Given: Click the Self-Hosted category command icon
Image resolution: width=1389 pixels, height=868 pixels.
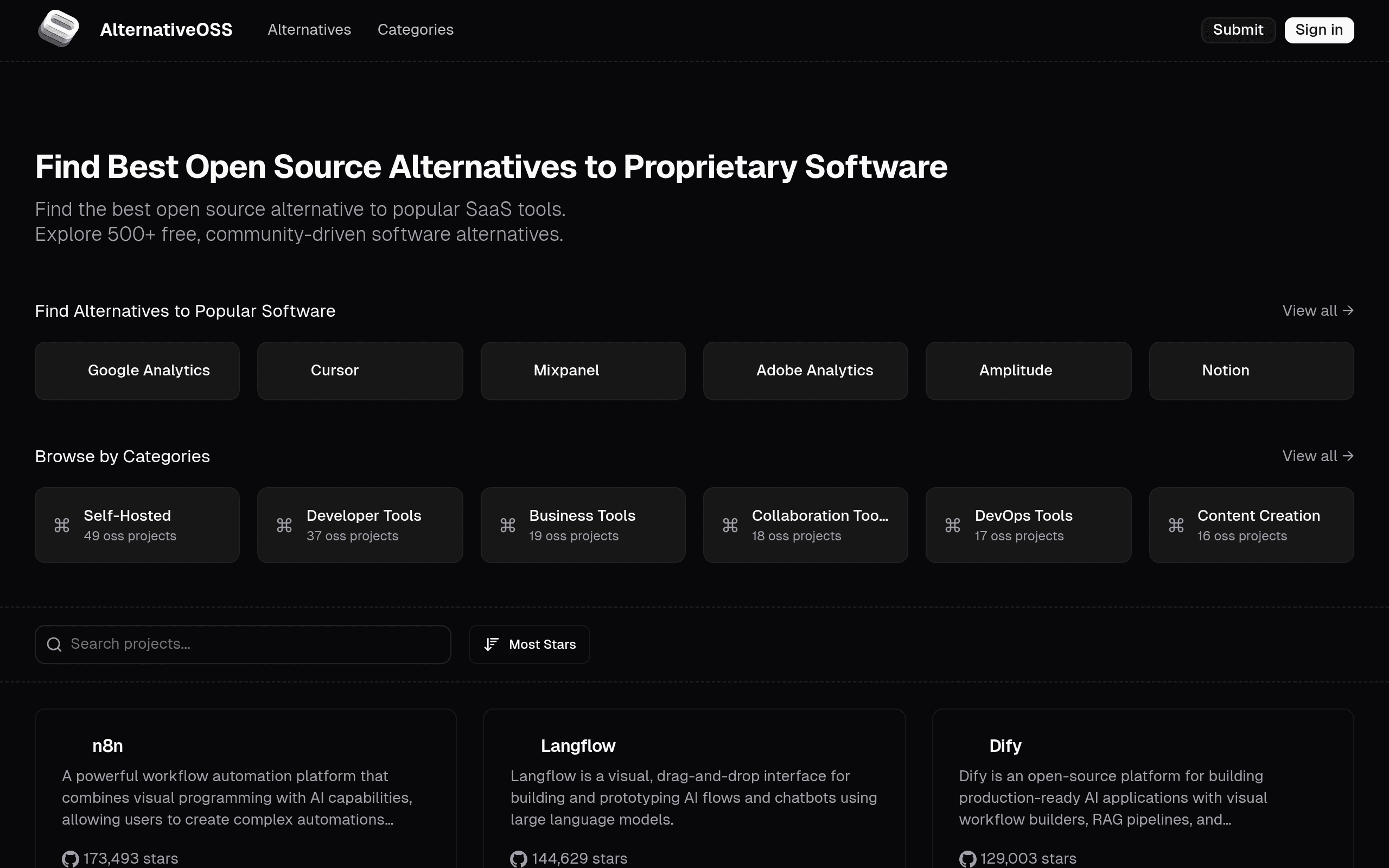Looking at the screenshot, I should pyautogui.click(x=62, y=525).
